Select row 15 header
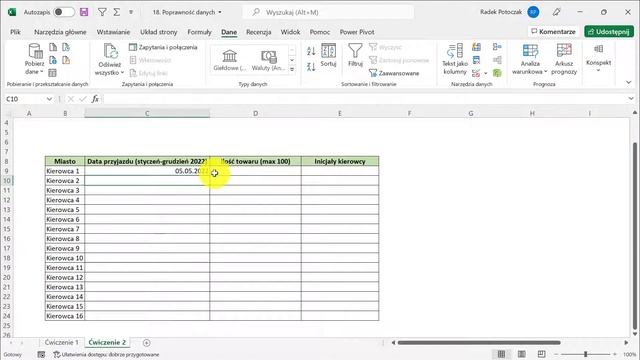640x360 pixels. [7, 229]
